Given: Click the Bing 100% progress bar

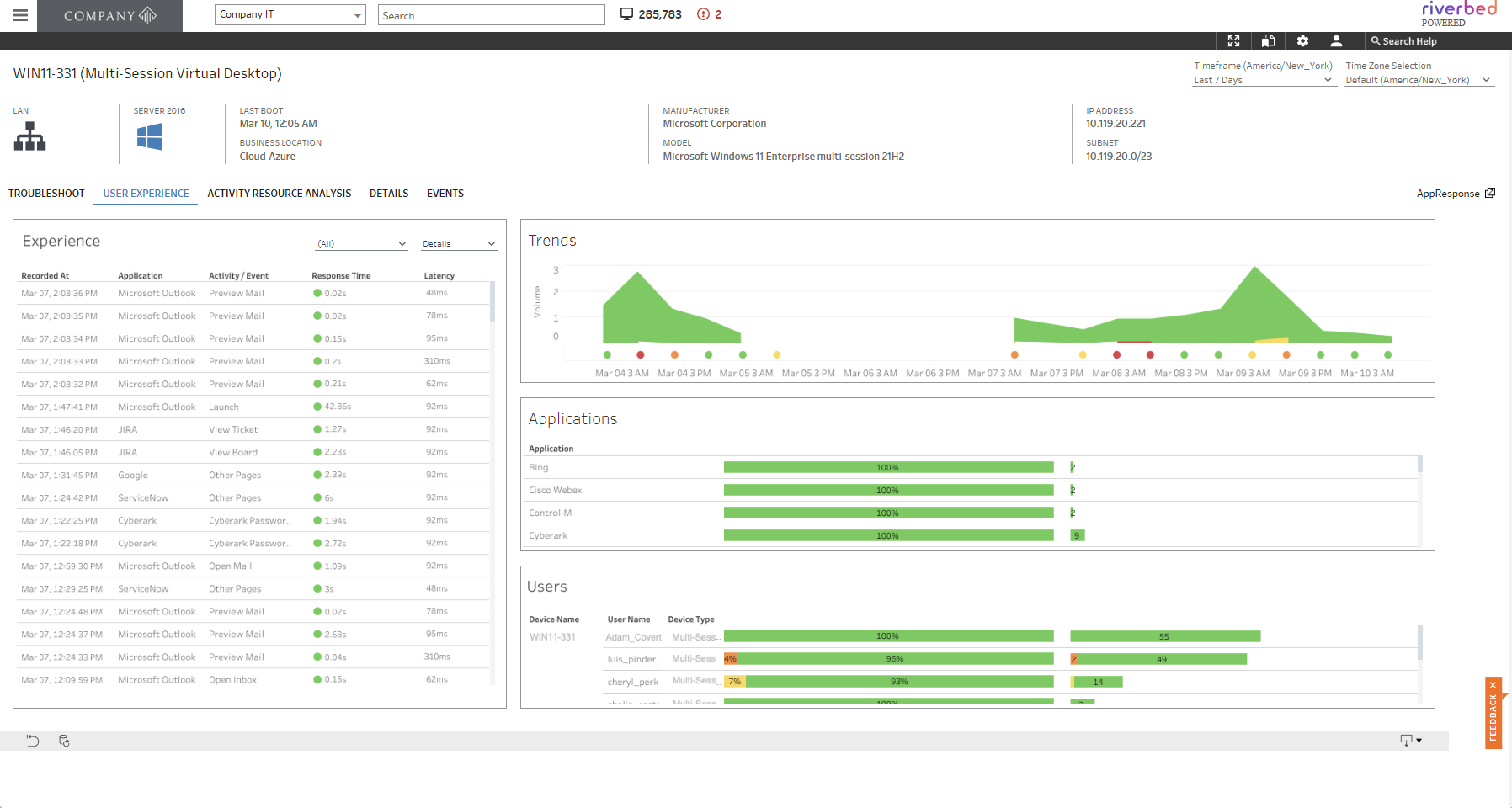Looking at the screenshot, I should 888,467.
